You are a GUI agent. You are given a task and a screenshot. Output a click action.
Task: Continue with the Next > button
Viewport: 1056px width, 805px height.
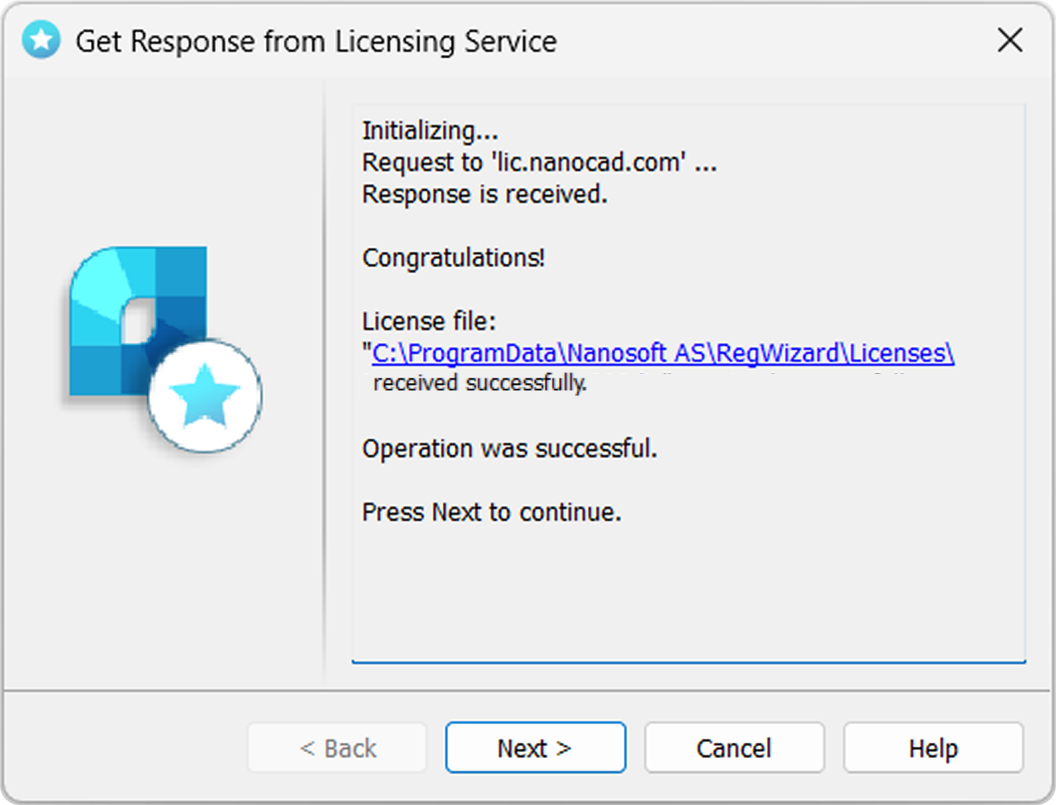tap(535, 748)
